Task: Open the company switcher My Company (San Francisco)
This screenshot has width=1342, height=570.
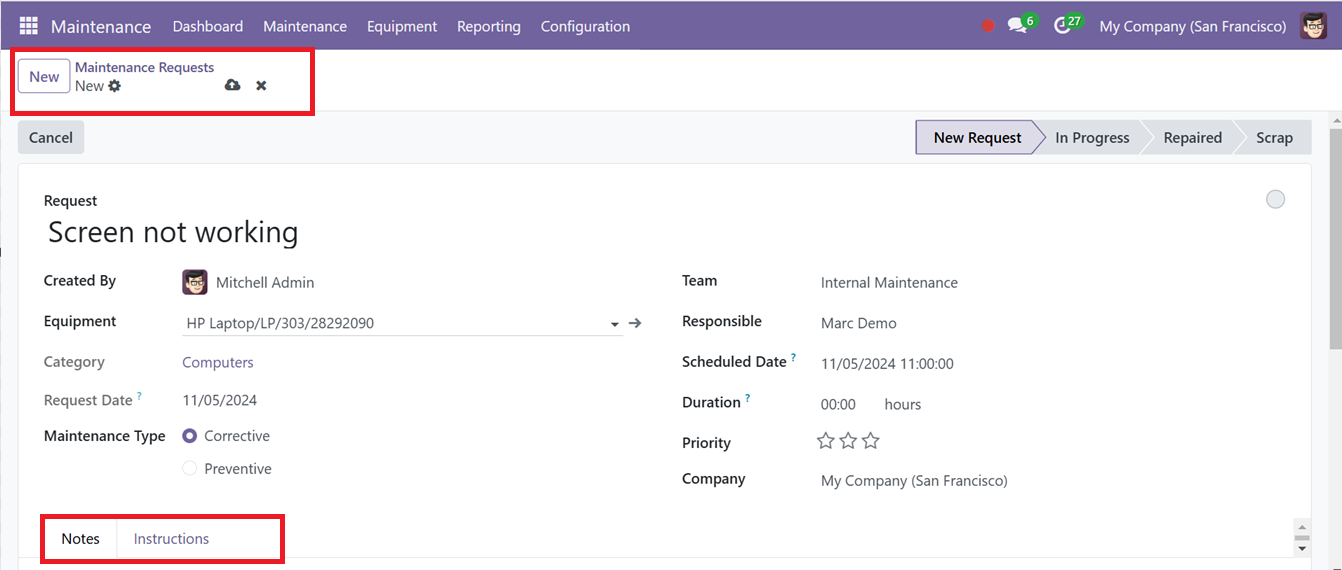Action: 1193,26
